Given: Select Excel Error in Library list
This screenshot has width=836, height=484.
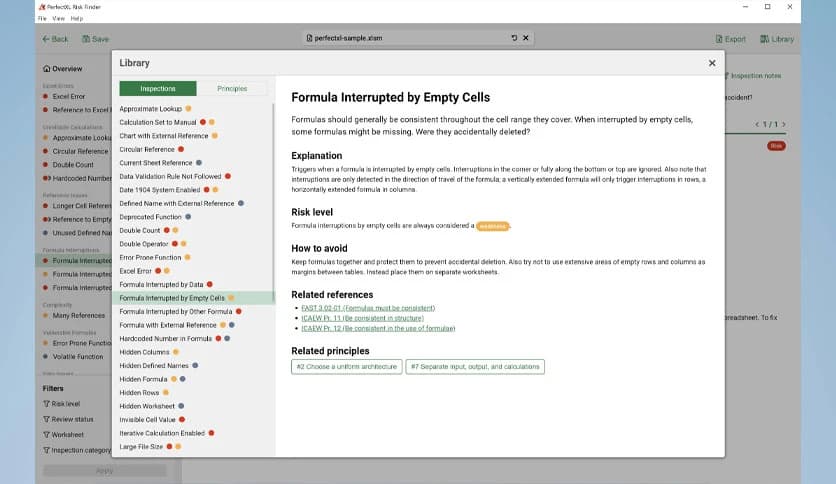Looking at the screenshot, I should click(x=144, y=271).
